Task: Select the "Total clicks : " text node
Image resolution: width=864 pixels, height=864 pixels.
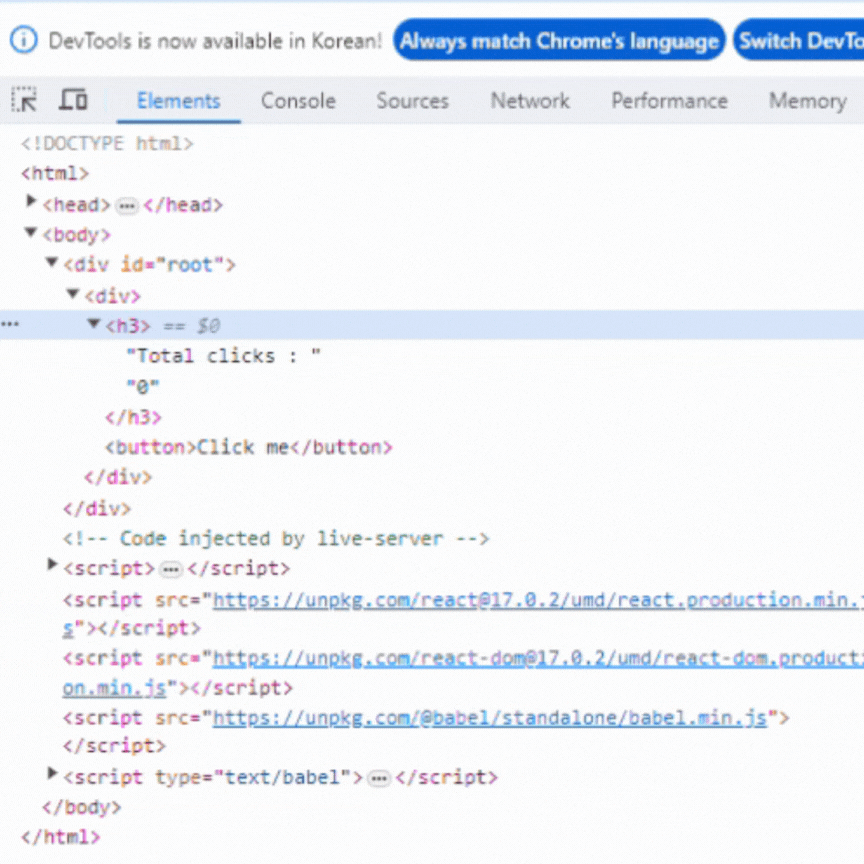Action: coord(223,356)
